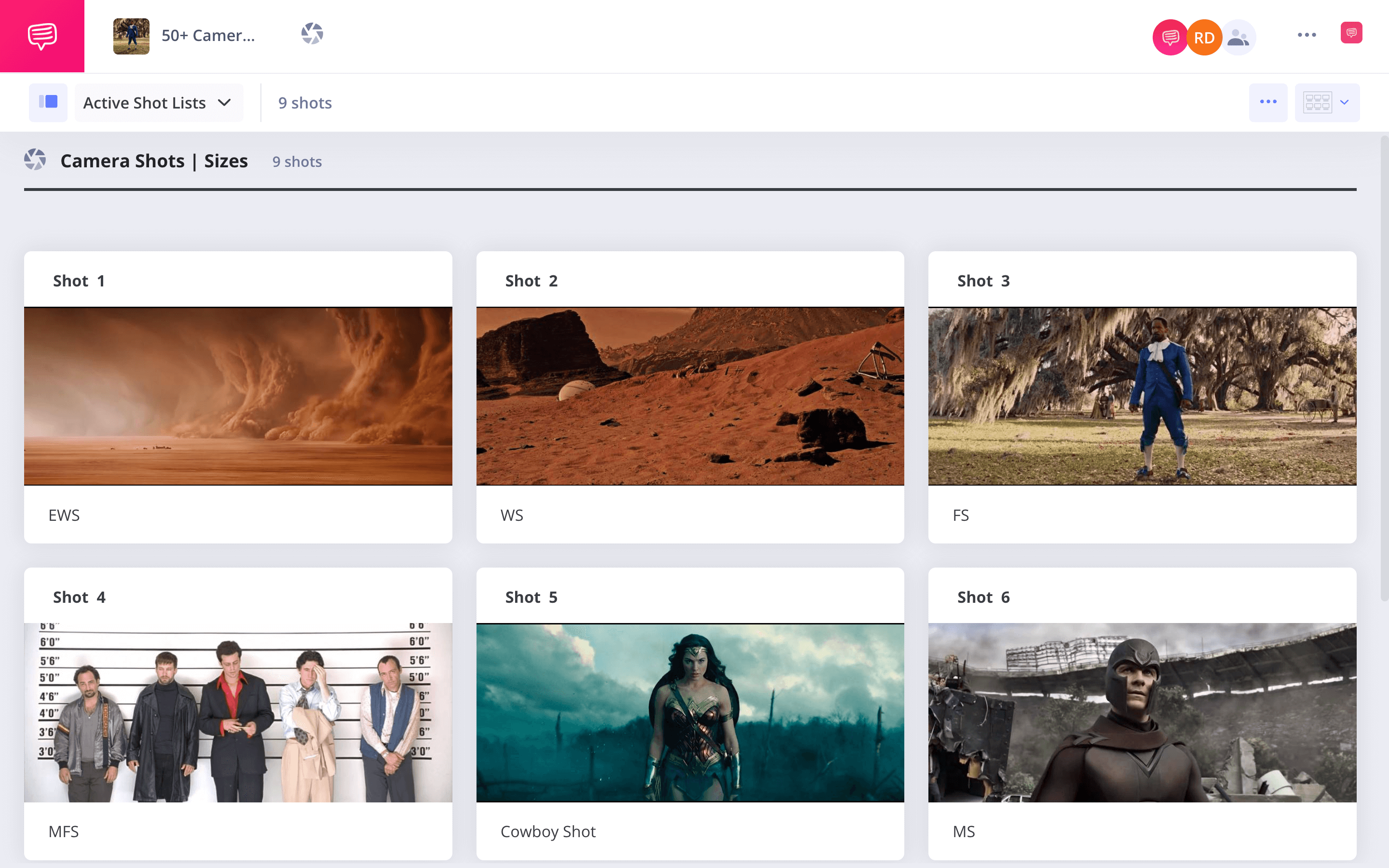Viewport: 1389px width, 868px height.
Task: Open the Shot 6 helmeted man image
Action: click(1142, 712)
